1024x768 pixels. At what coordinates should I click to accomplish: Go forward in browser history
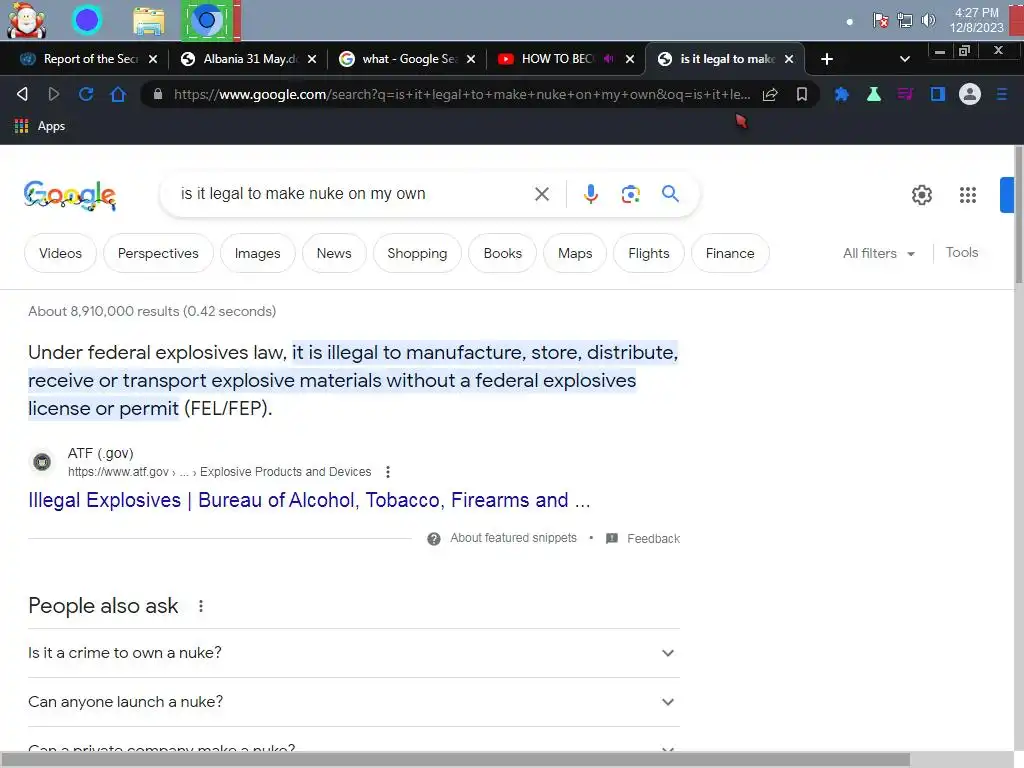pyautogui.click(x=54, y=94)
